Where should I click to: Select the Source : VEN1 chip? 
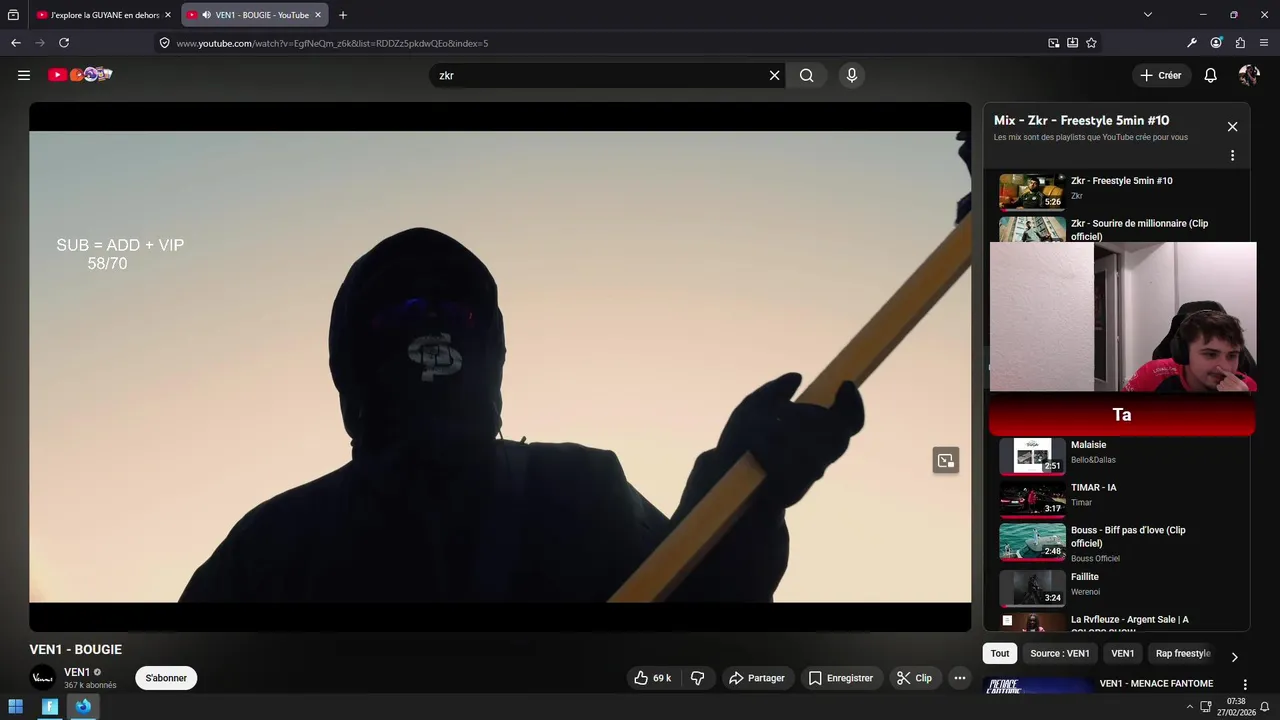1060,654
